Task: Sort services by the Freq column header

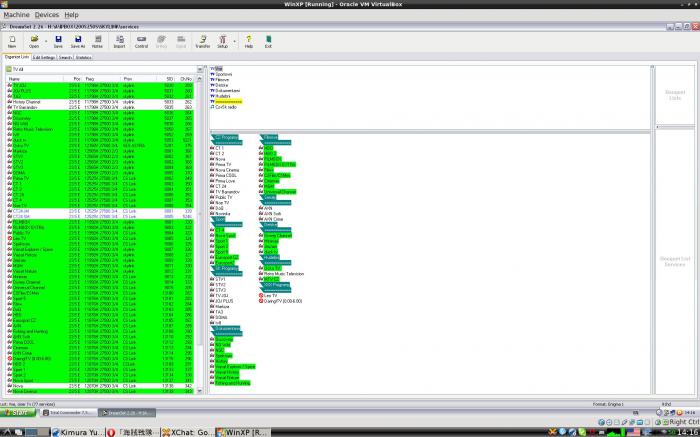Action: (102, 79)
